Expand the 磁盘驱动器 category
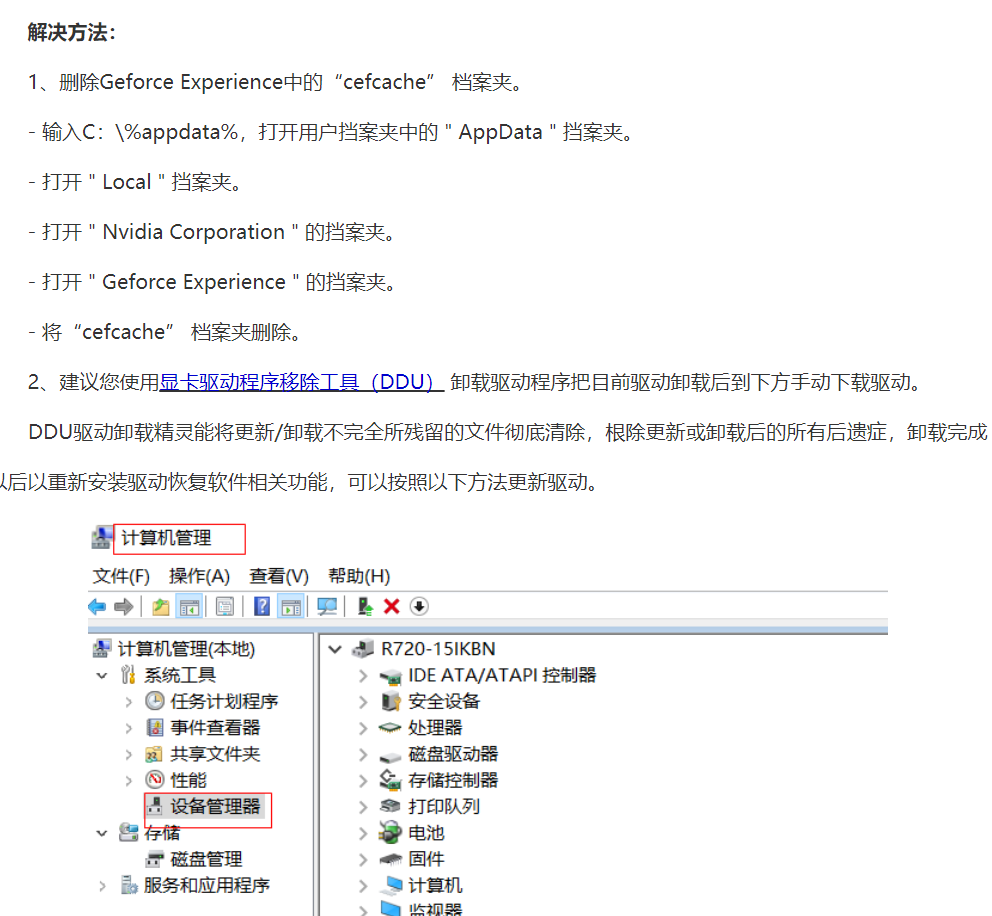The image size is (992, 916). [363, 754]
